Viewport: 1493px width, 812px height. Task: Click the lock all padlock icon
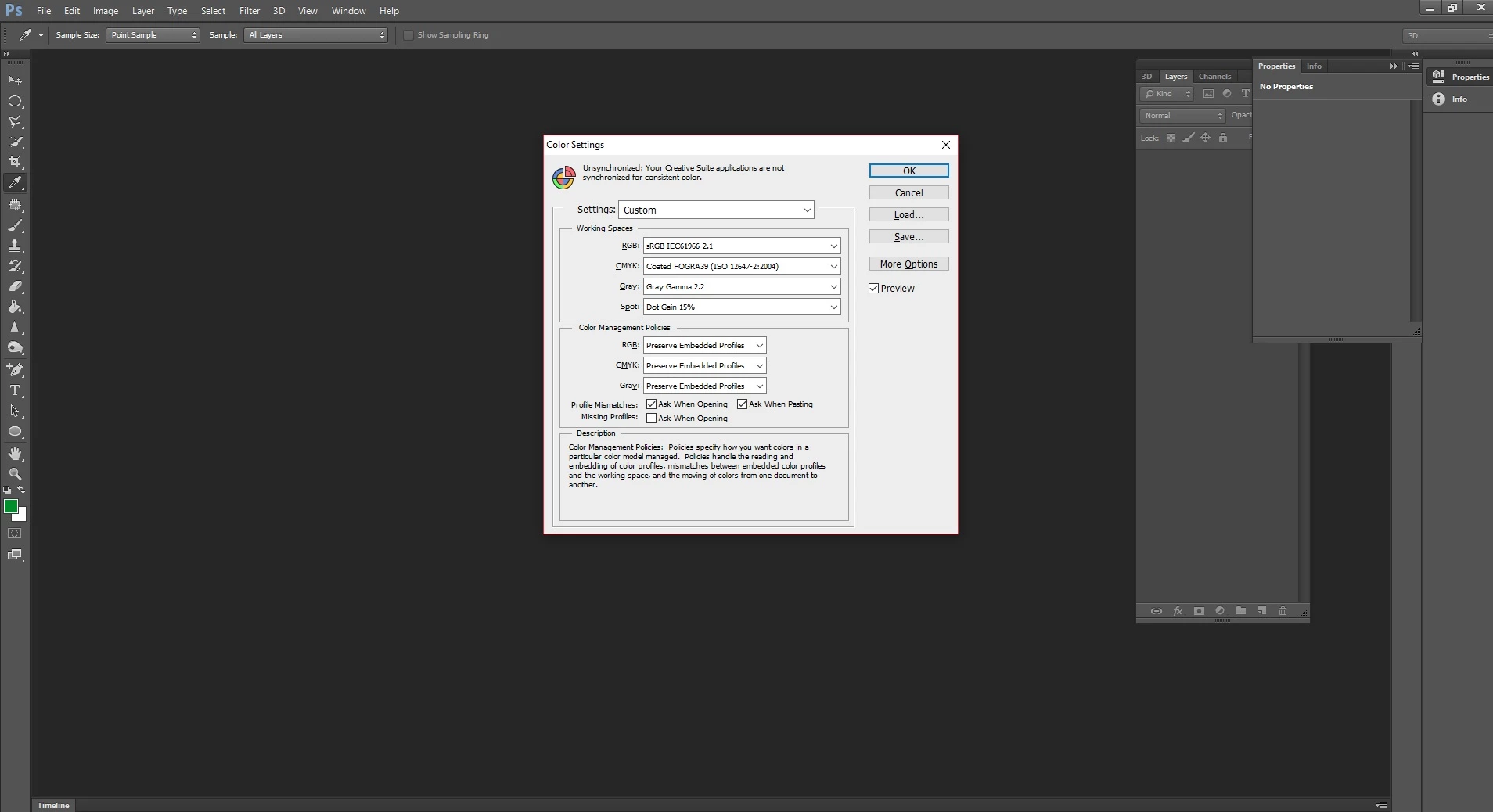[1223, 138]
